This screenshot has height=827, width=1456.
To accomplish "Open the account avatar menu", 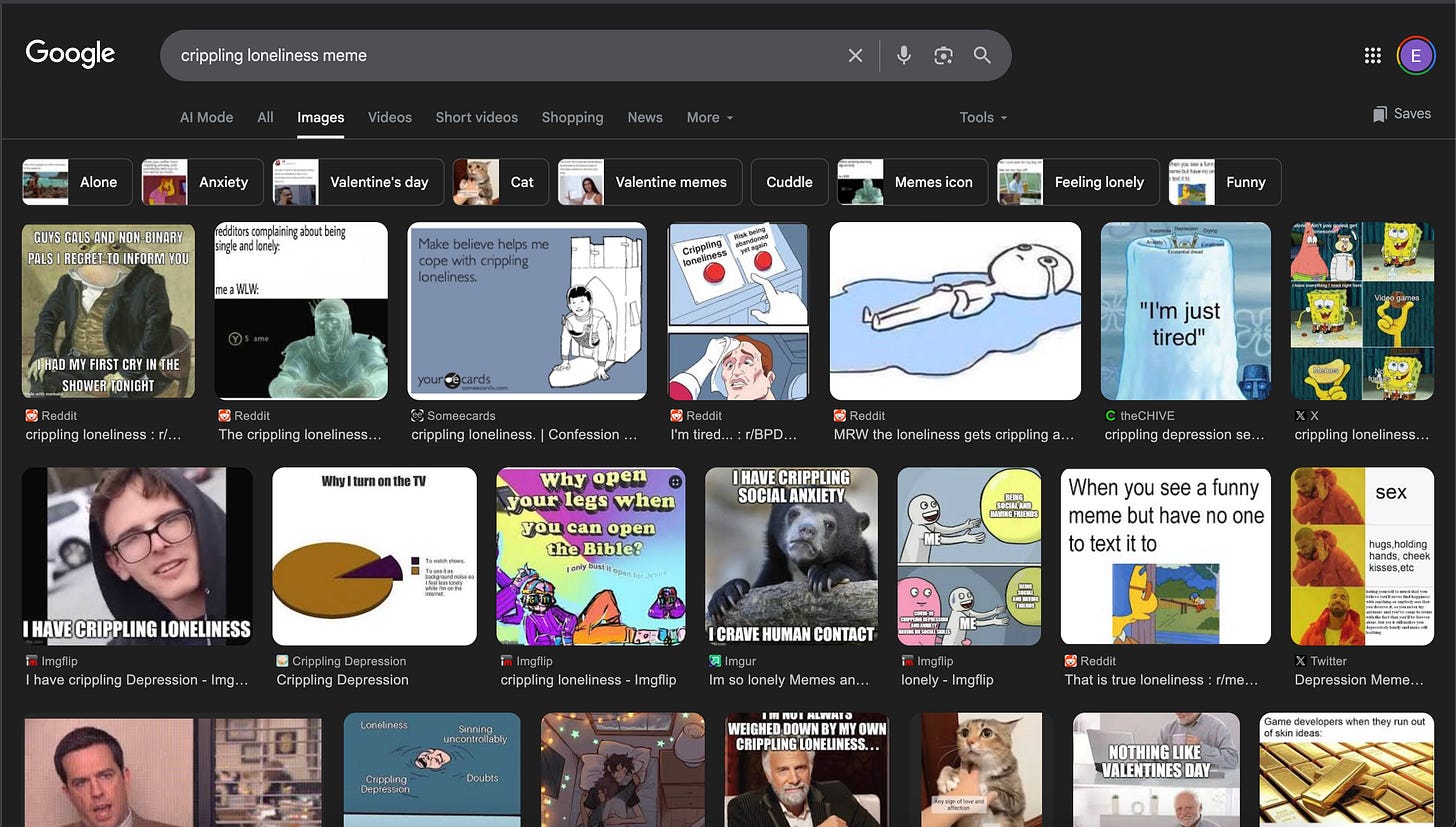I will (1416, 56).
